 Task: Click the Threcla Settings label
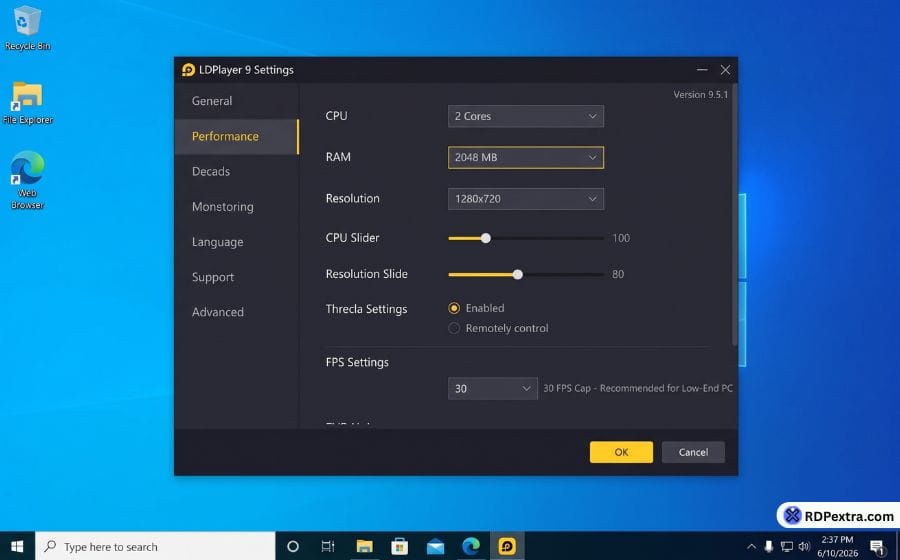click(366, 309)
